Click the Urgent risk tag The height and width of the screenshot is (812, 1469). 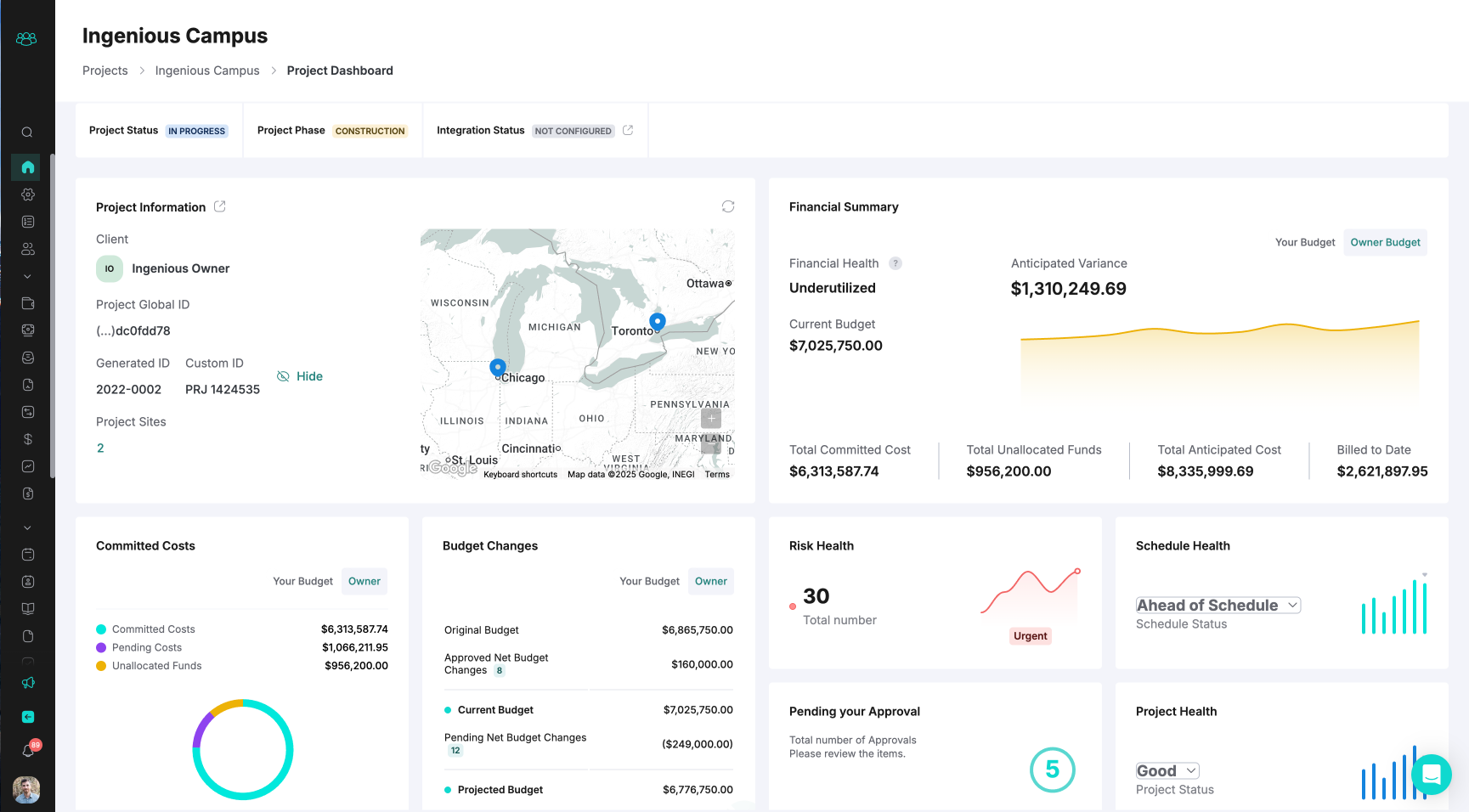pyautogui.click(x=1030, y=635)
